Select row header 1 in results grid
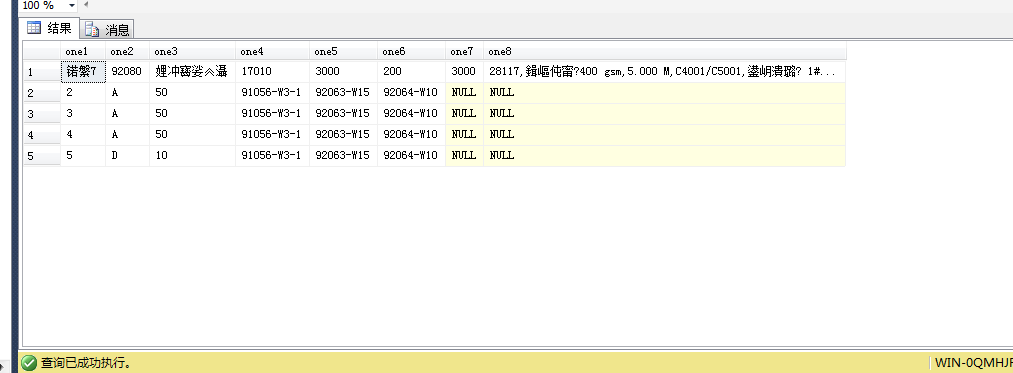This screenshot has width=1013, height=373. pos(42,72)
